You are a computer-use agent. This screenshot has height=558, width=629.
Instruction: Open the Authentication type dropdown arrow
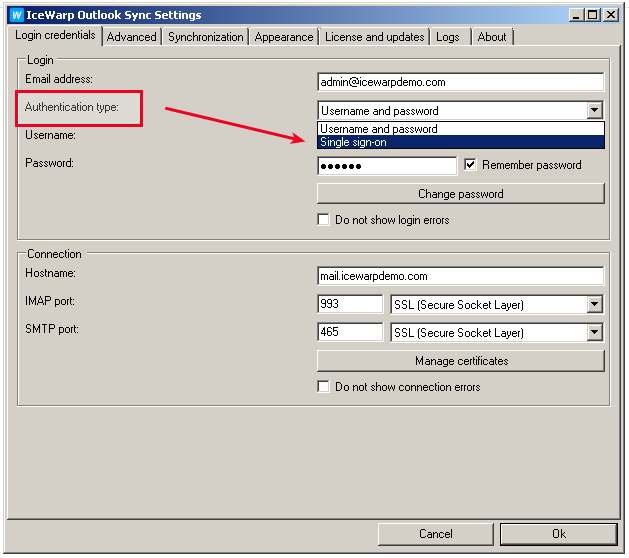coord(595,110)
